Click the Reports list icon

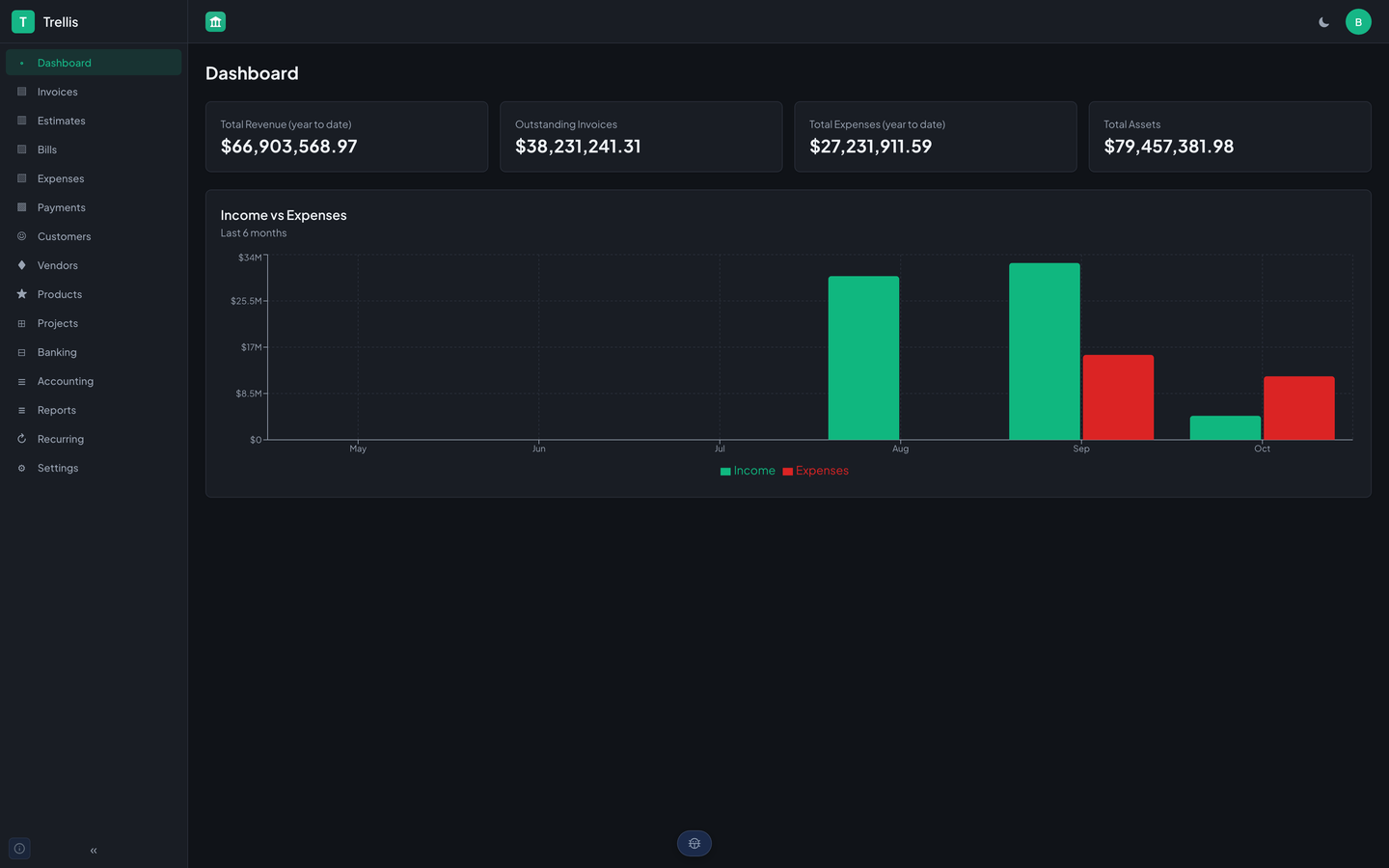[21, 411]
